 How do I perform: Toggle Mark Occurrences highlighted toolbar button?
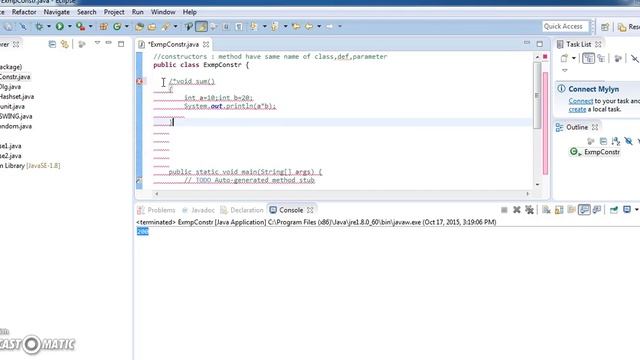tap(201, 27)
